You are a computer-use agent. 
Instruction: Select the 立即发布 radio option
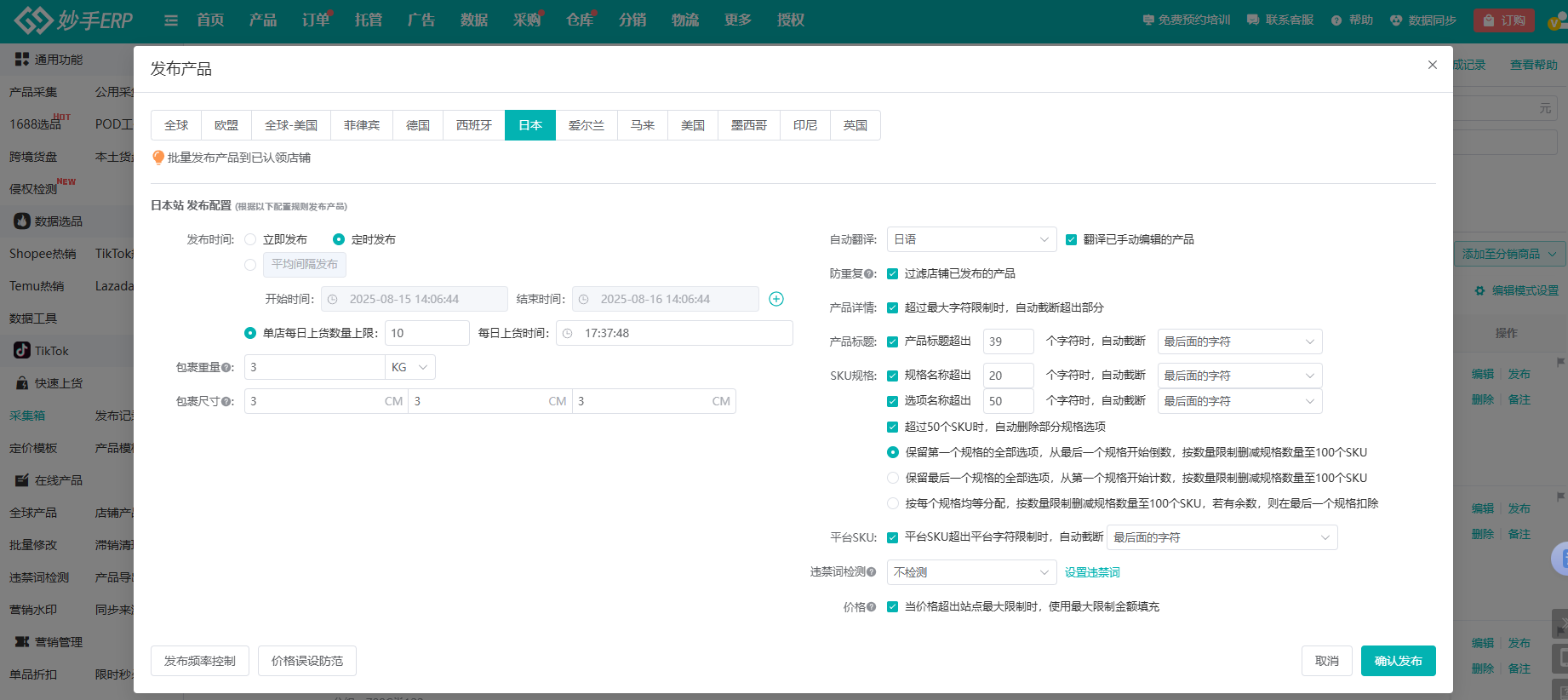point(250,239)
